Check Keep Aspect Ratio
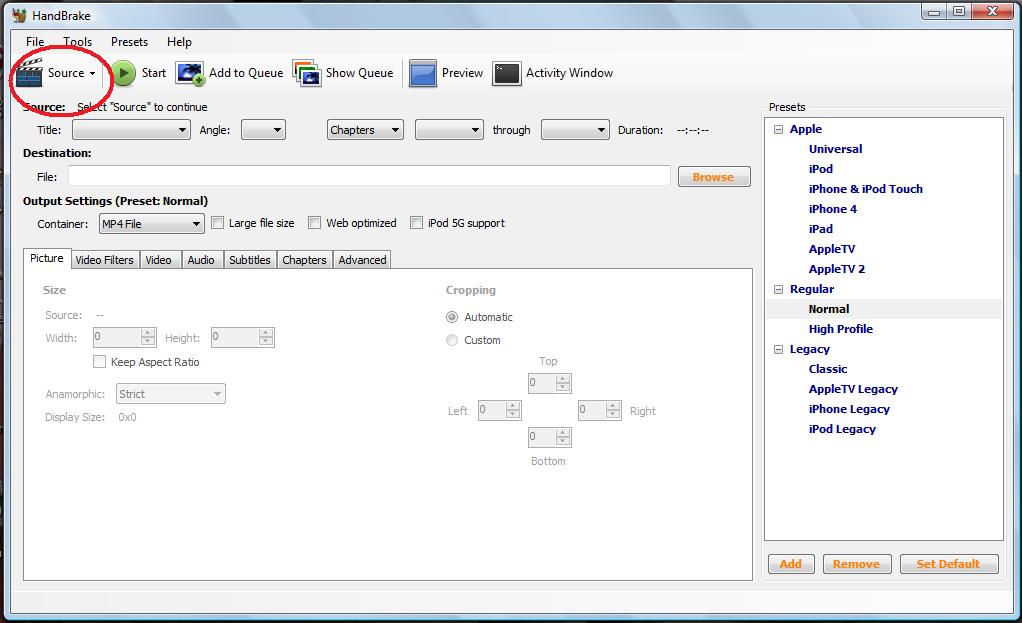Image resolution: width=1022 pixels, height=623 pixels. [100, 362]
